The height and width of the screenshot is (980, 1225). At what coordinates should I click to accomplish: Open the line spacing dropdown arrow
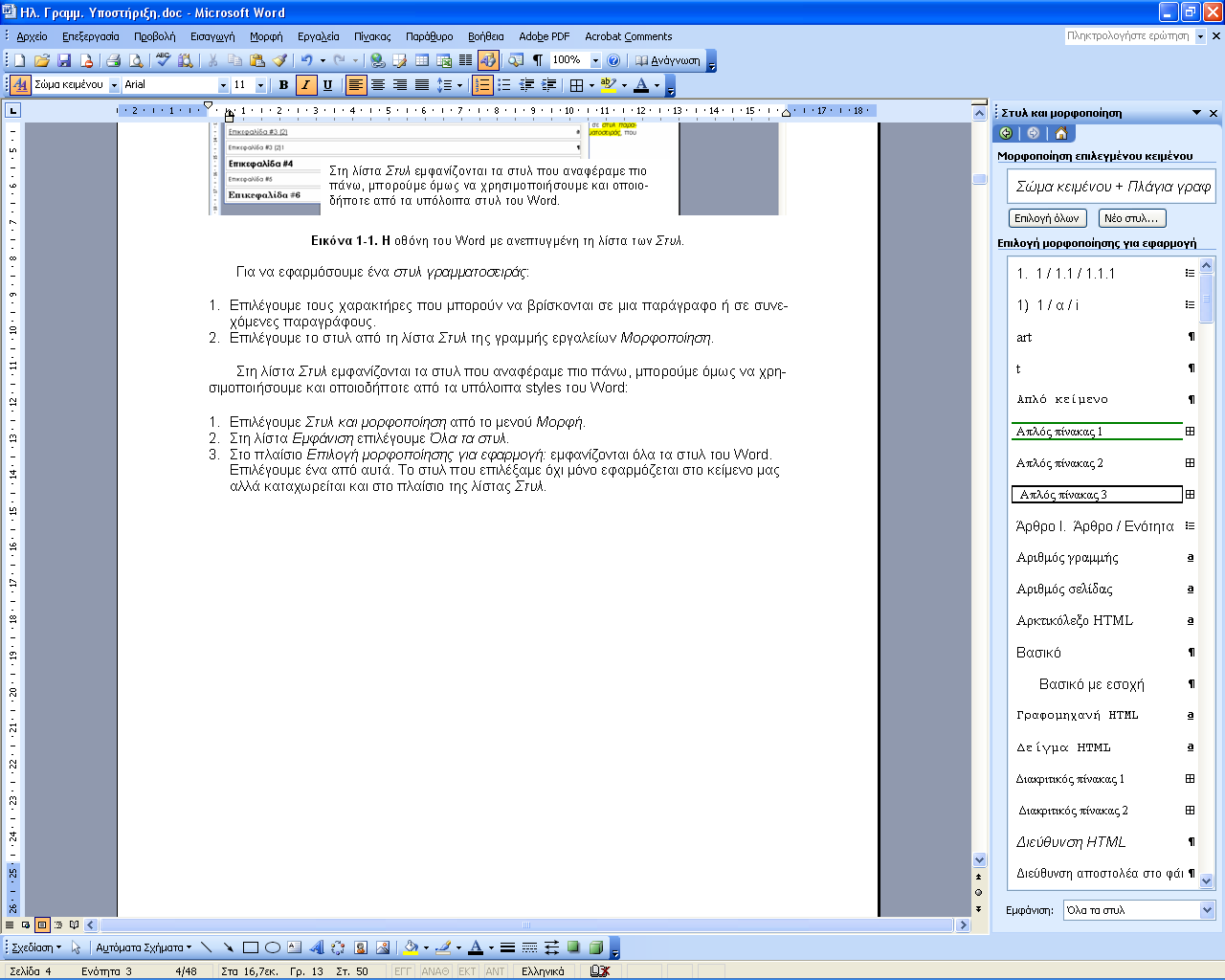(x=459, y=85)
